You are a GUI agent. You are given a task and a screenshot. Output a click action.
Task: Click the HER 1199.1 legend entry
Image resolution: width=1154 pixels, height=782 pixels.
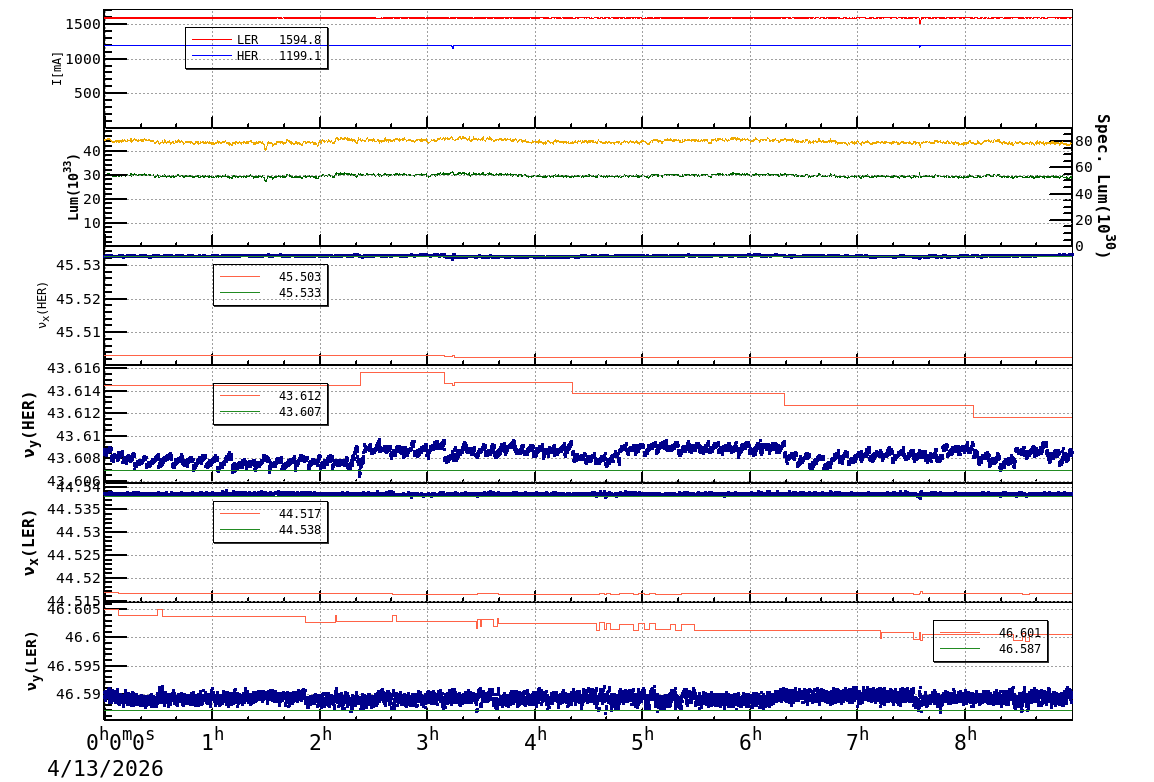pos(256,56)
